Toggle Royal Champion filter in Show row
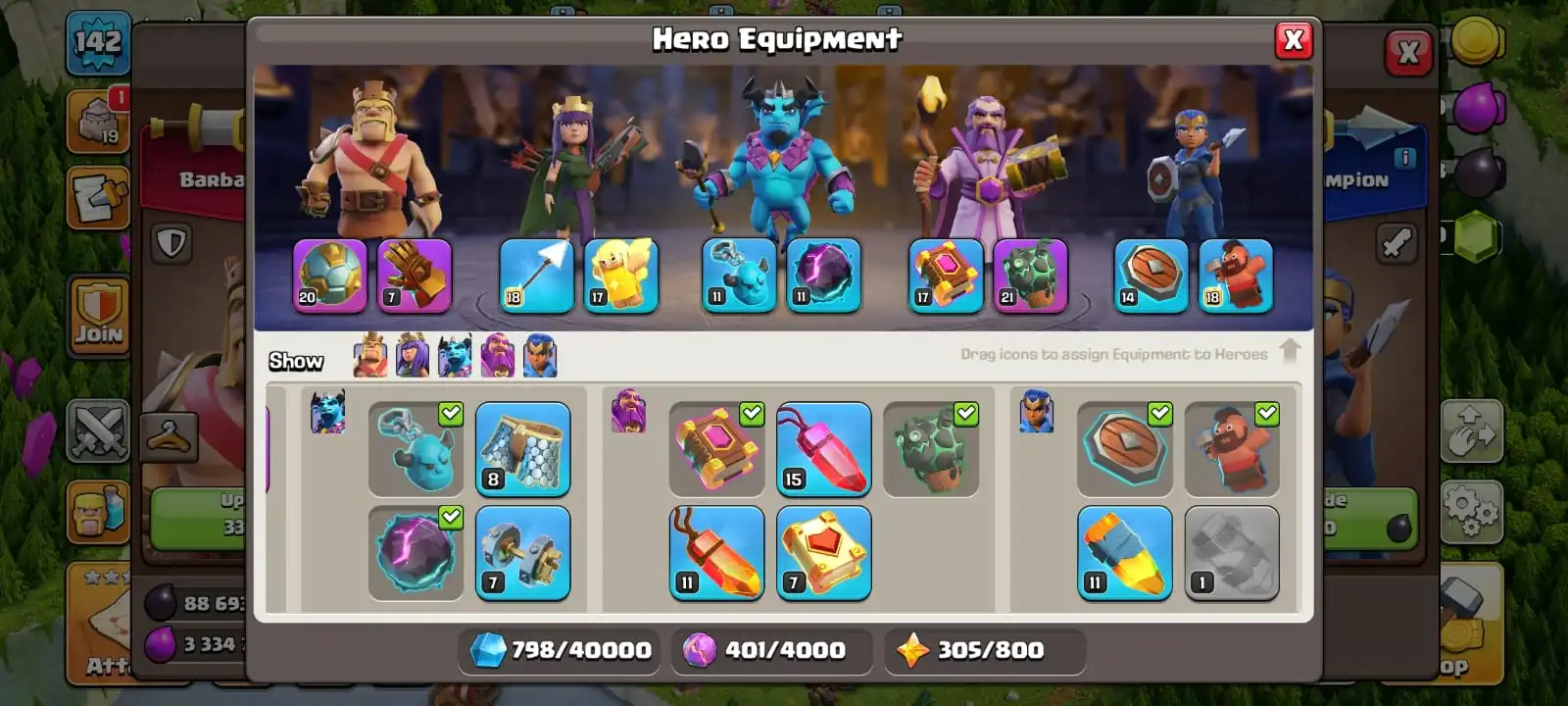 click(x=540, y=356)
